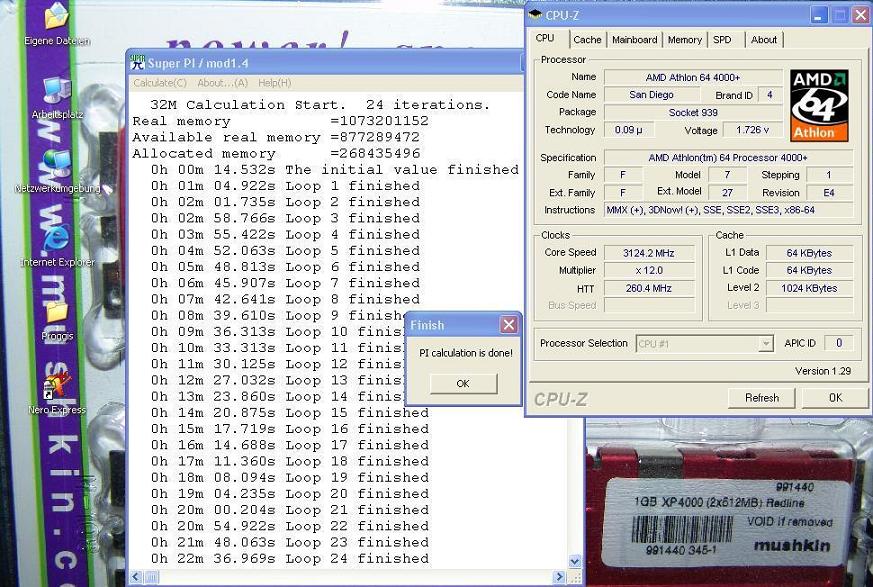The height and width of the screenshot is (587, 873).
Task: Minimize the CPU-Z window
Action: [x=818, y=15]
